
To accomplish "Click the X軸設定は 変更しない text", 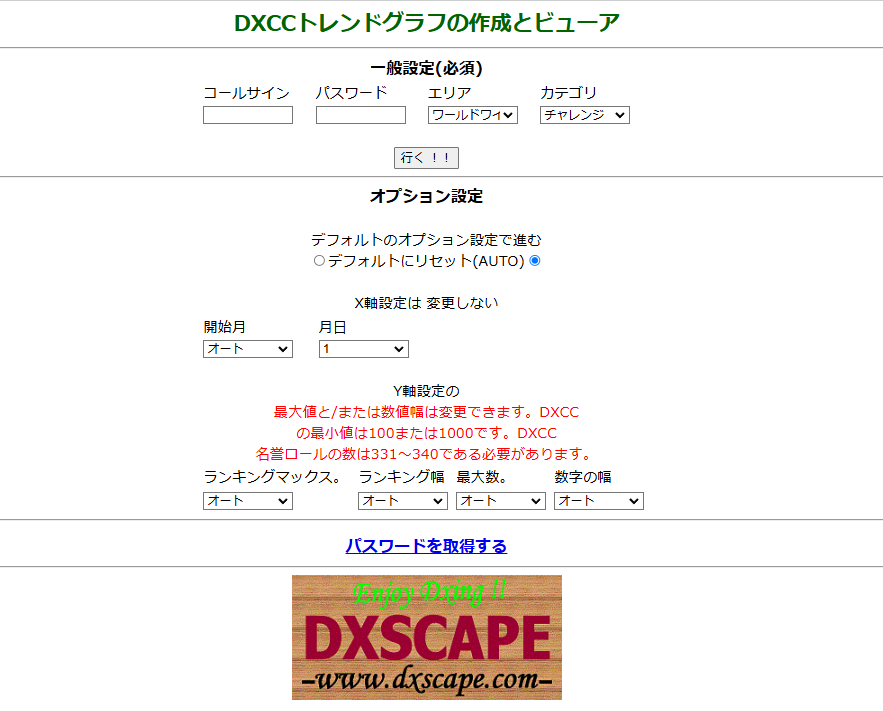I will [x=426, y=303].
